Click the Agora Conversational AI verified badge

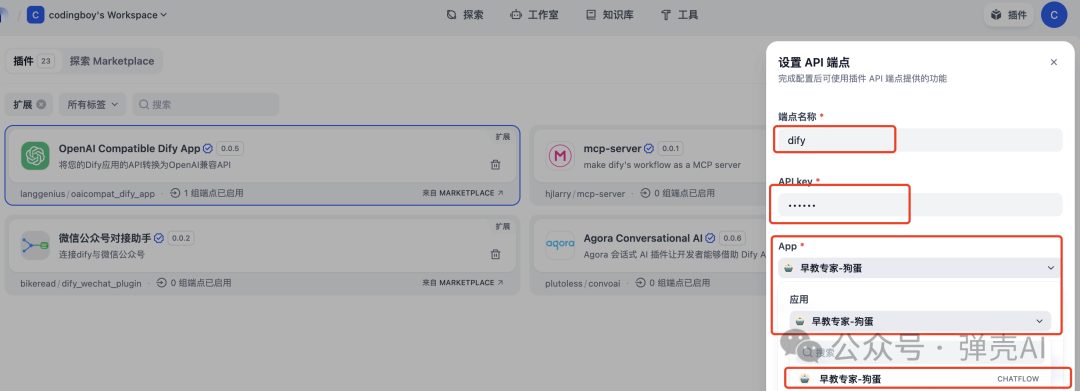point(709,238)
